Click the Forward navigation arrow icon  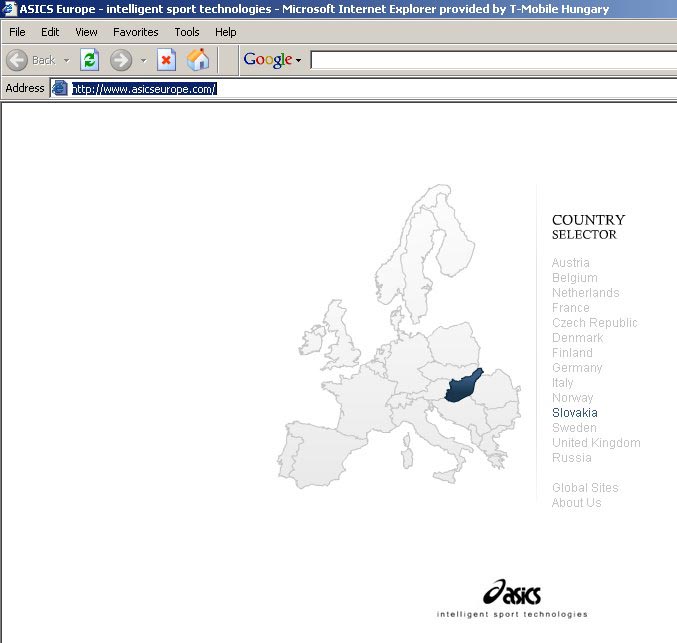tap(121, 60)
